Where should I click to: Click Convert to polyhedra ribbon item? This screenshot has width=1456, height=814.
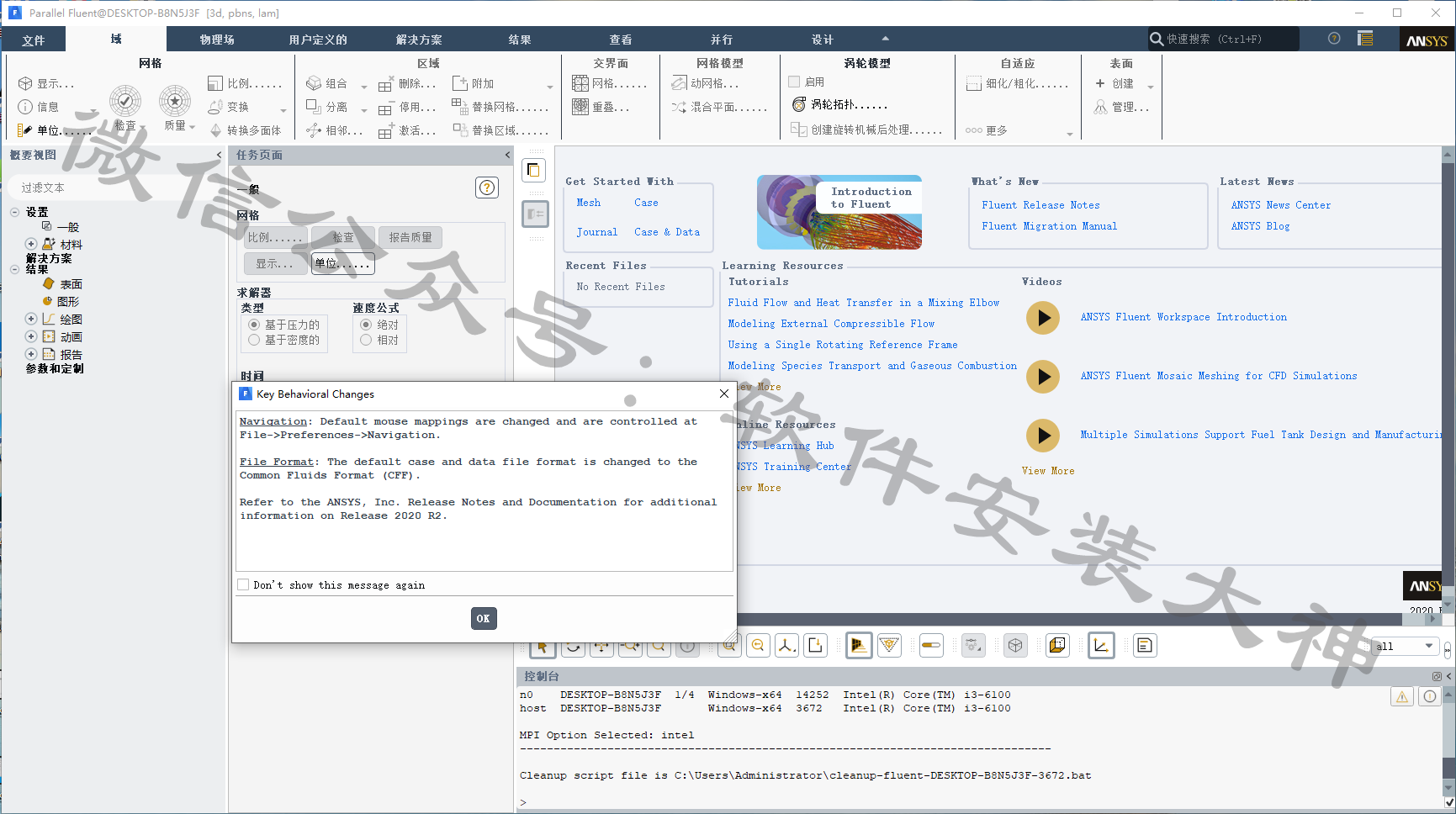(x=246, y=130)
